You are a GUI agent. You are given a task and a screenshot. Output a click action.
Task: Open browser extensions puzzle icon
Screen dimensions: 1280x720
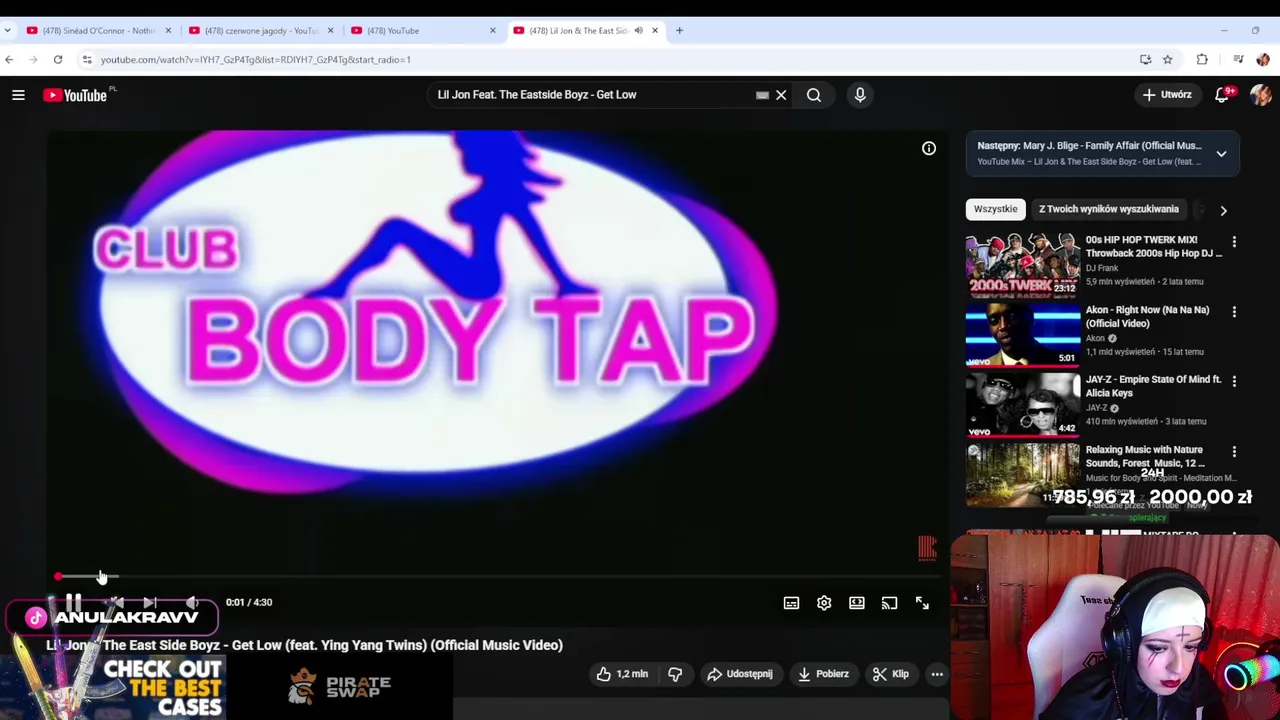[x=1202, y=60]
